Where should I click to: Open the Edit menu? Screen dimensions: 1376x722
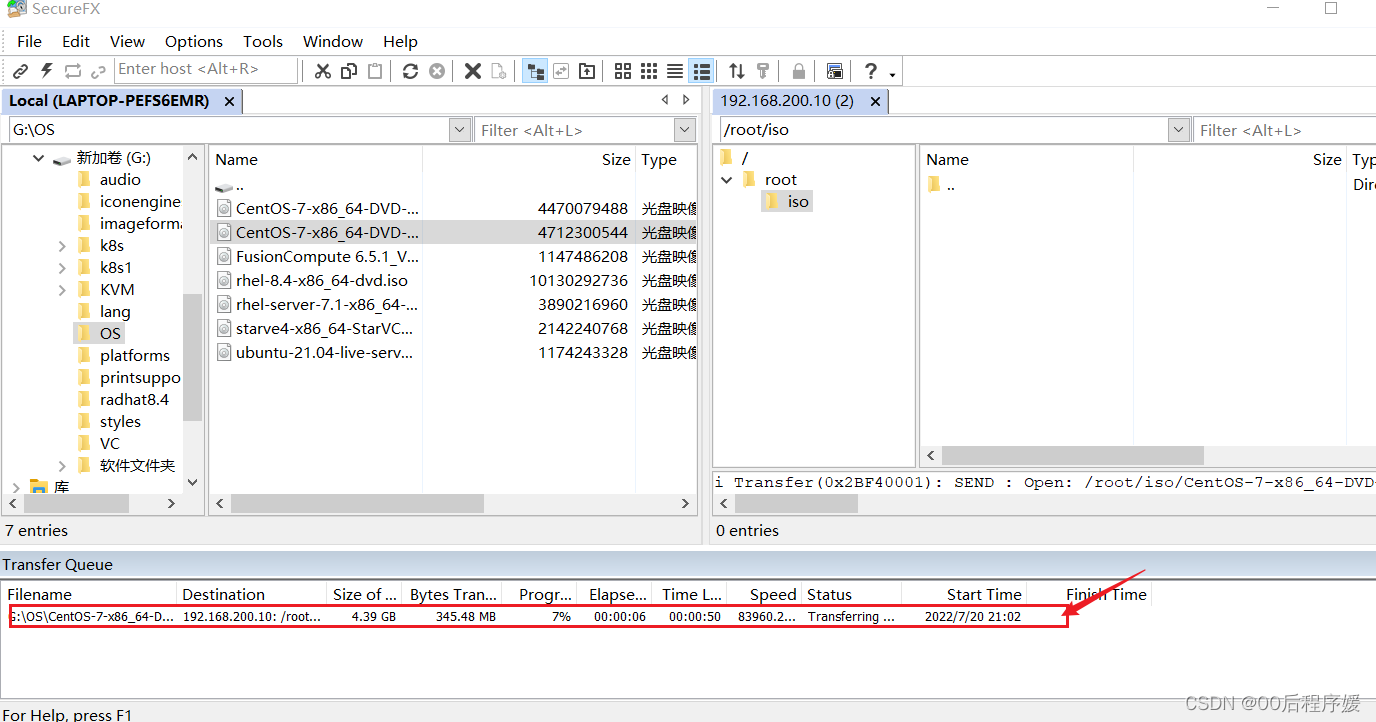(x=76, y=41)
